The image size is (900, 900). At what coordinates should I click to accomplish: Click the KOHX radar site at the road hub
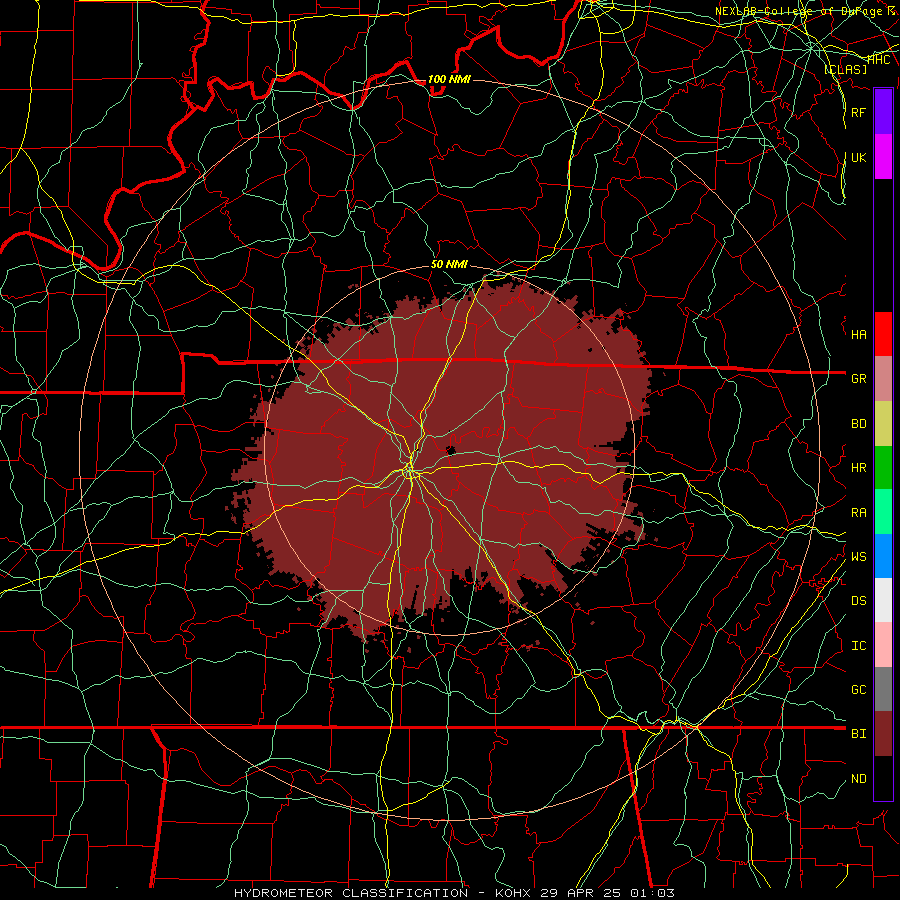click(x=410, y=472)
